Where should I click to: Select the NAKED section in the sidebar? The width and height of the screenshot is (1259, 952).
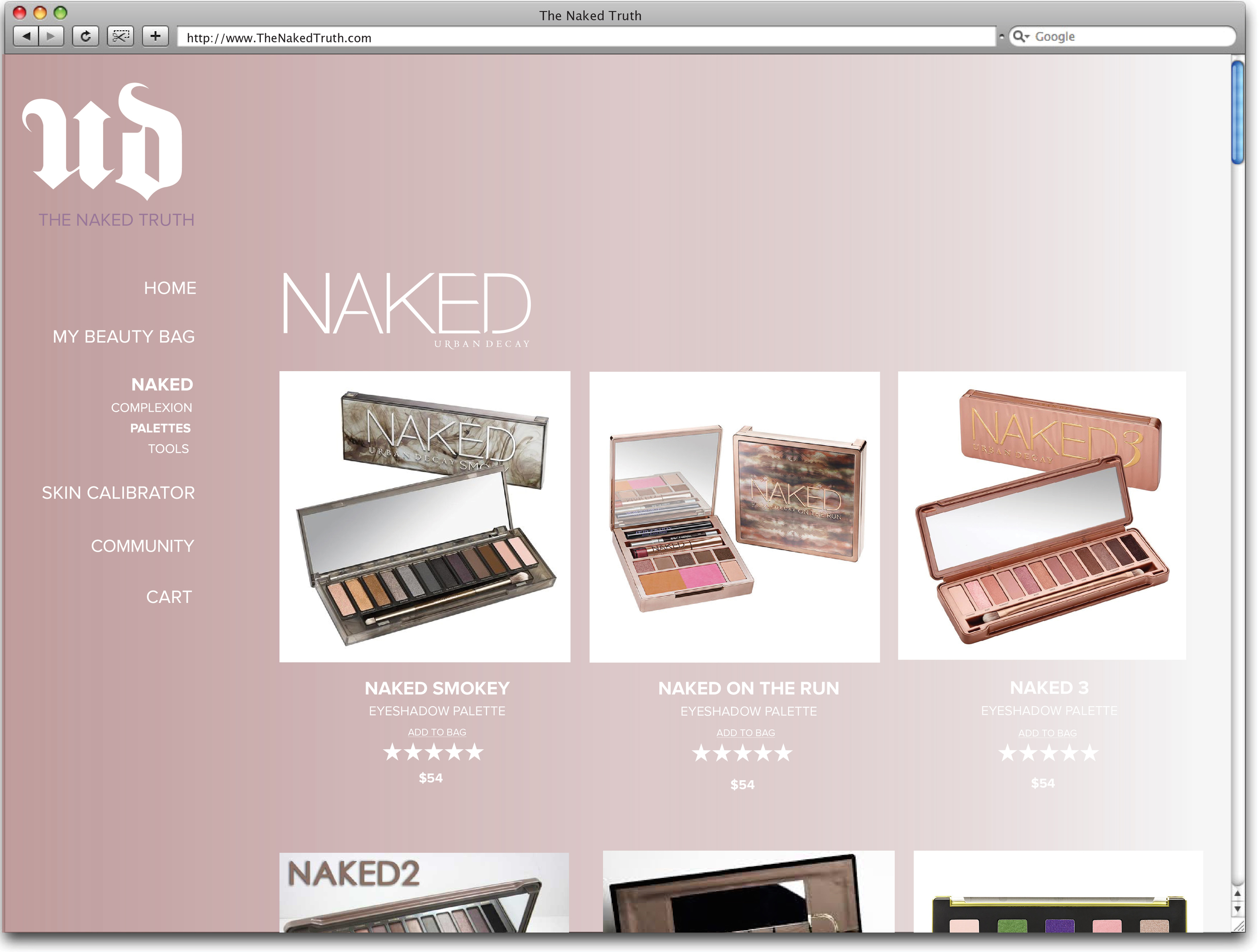pos(162,385)
